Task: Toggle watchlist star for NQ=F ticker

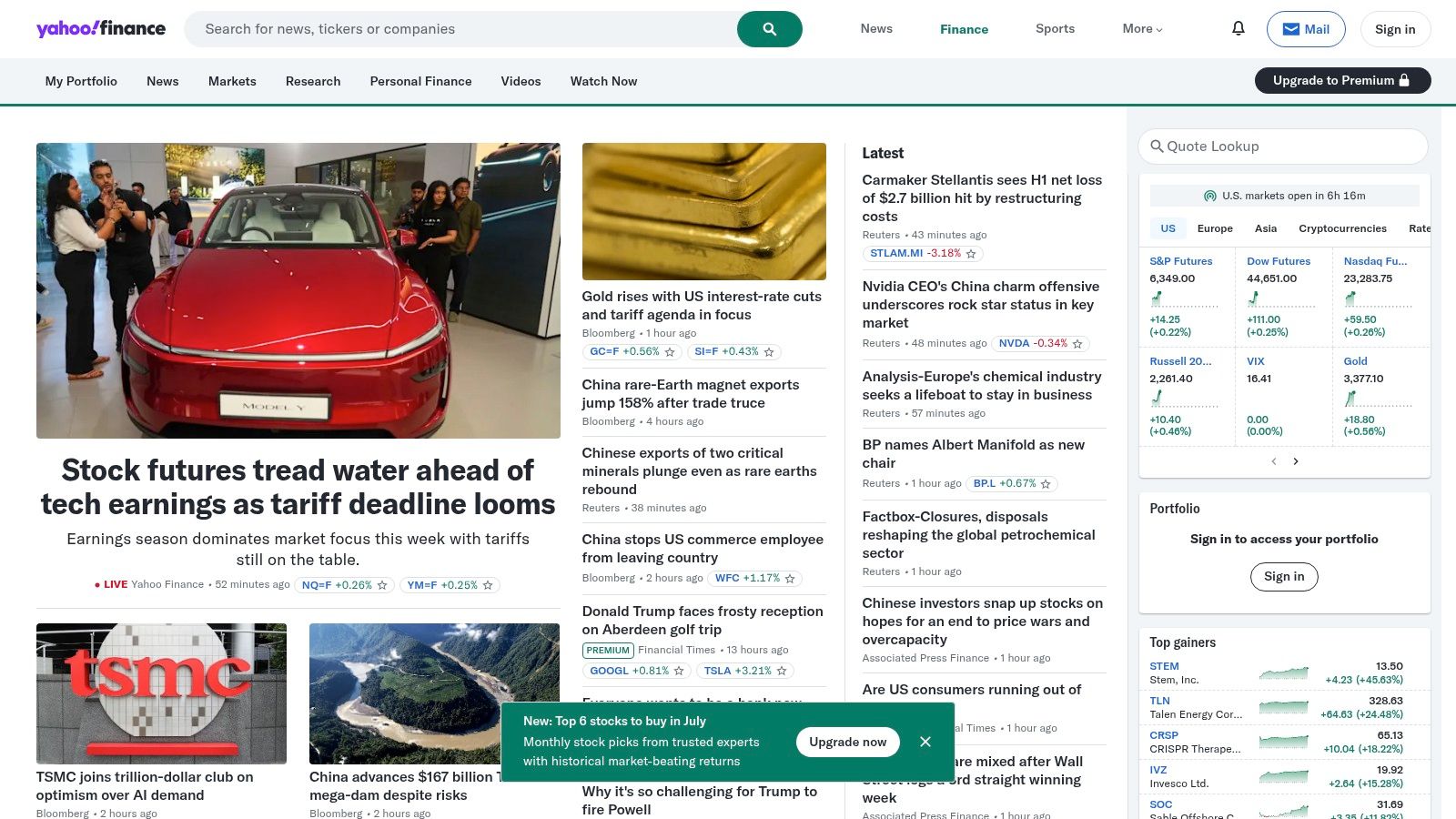Action: (382, 586)
